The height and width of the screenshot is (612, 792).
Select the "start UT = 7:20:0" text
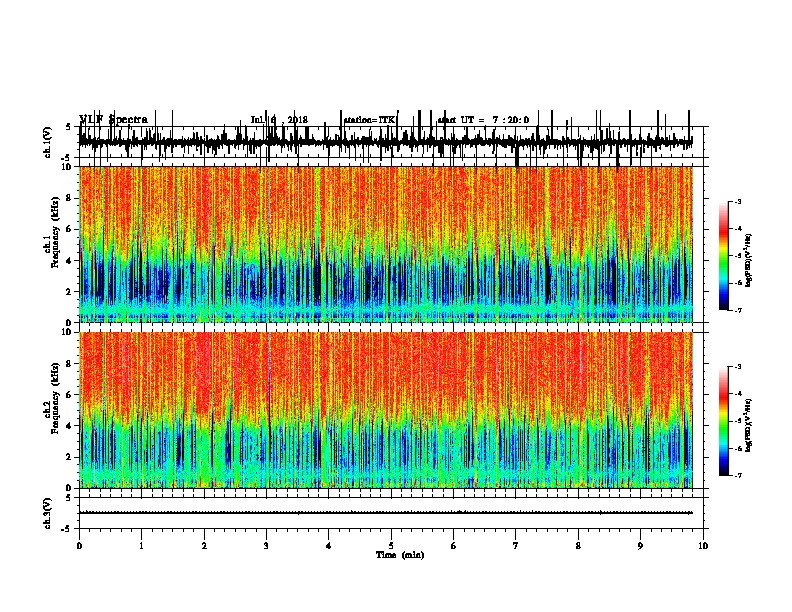[483, 120]
